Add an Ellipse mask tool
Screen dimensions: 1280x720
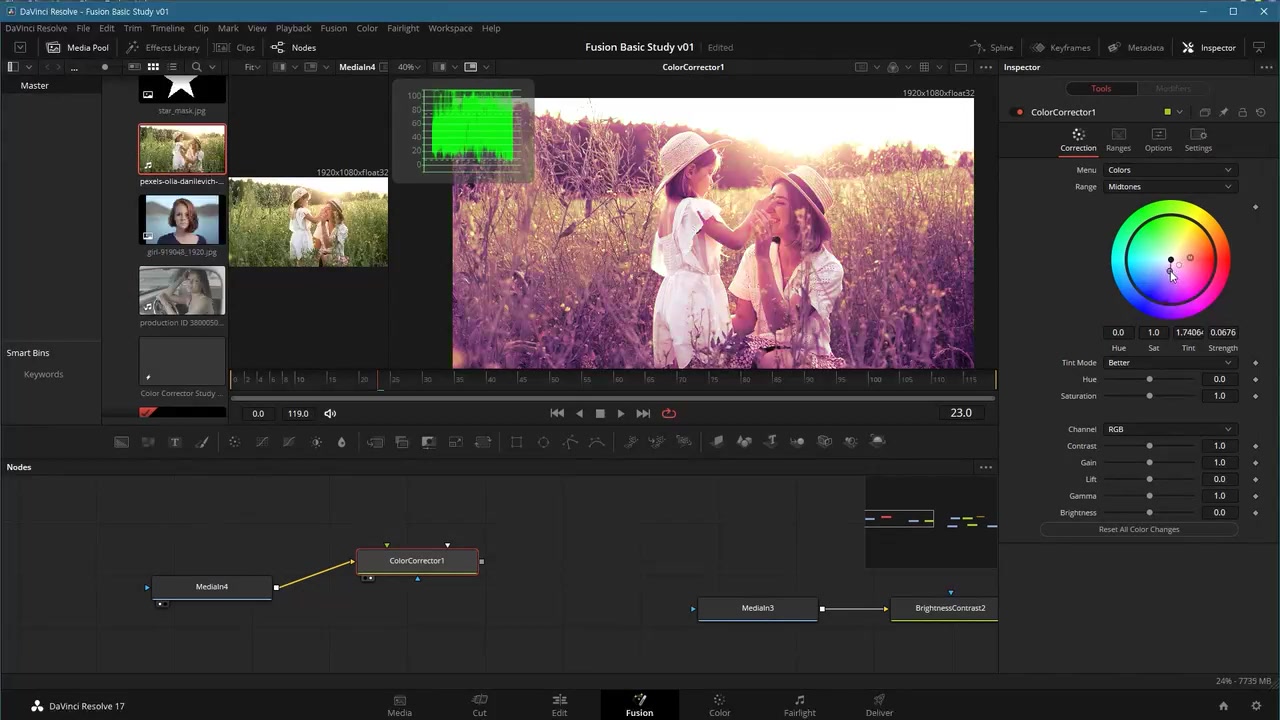[x=543, y=442]
